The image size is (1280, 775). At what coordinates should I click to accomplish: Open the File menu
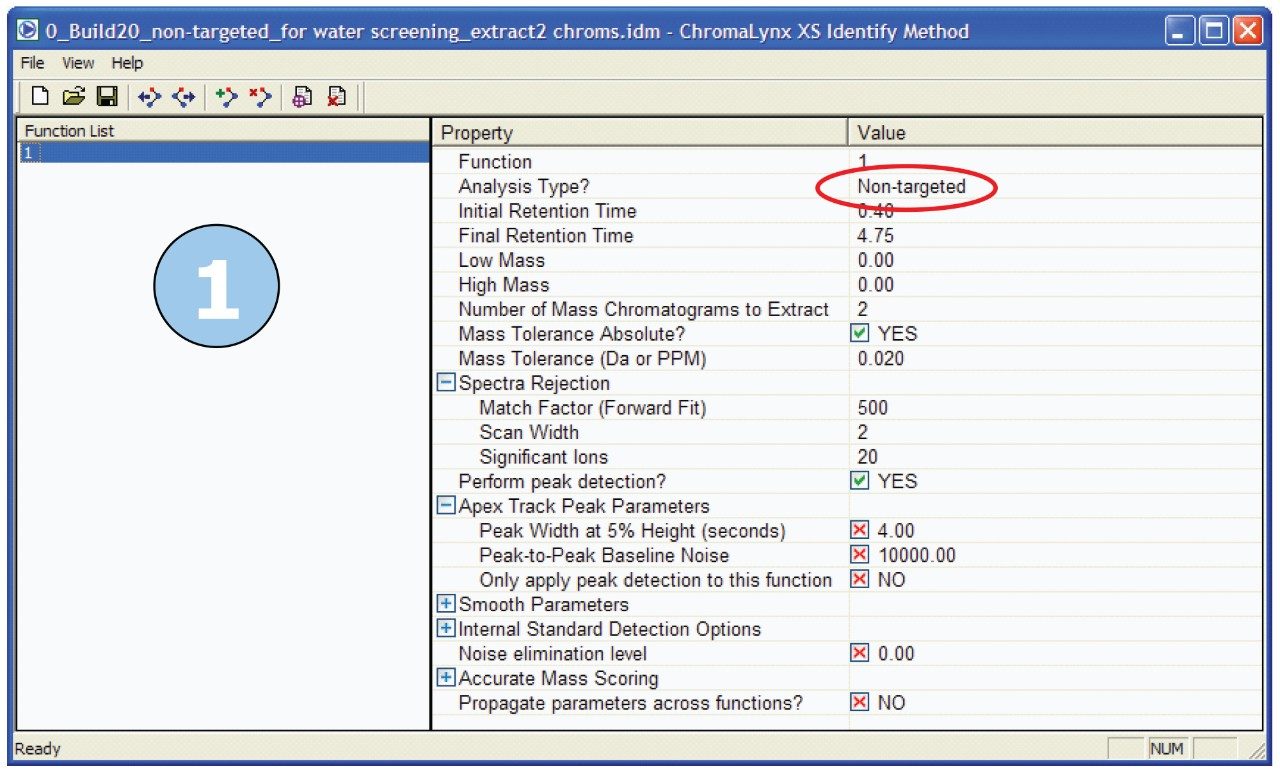point(33,63)
